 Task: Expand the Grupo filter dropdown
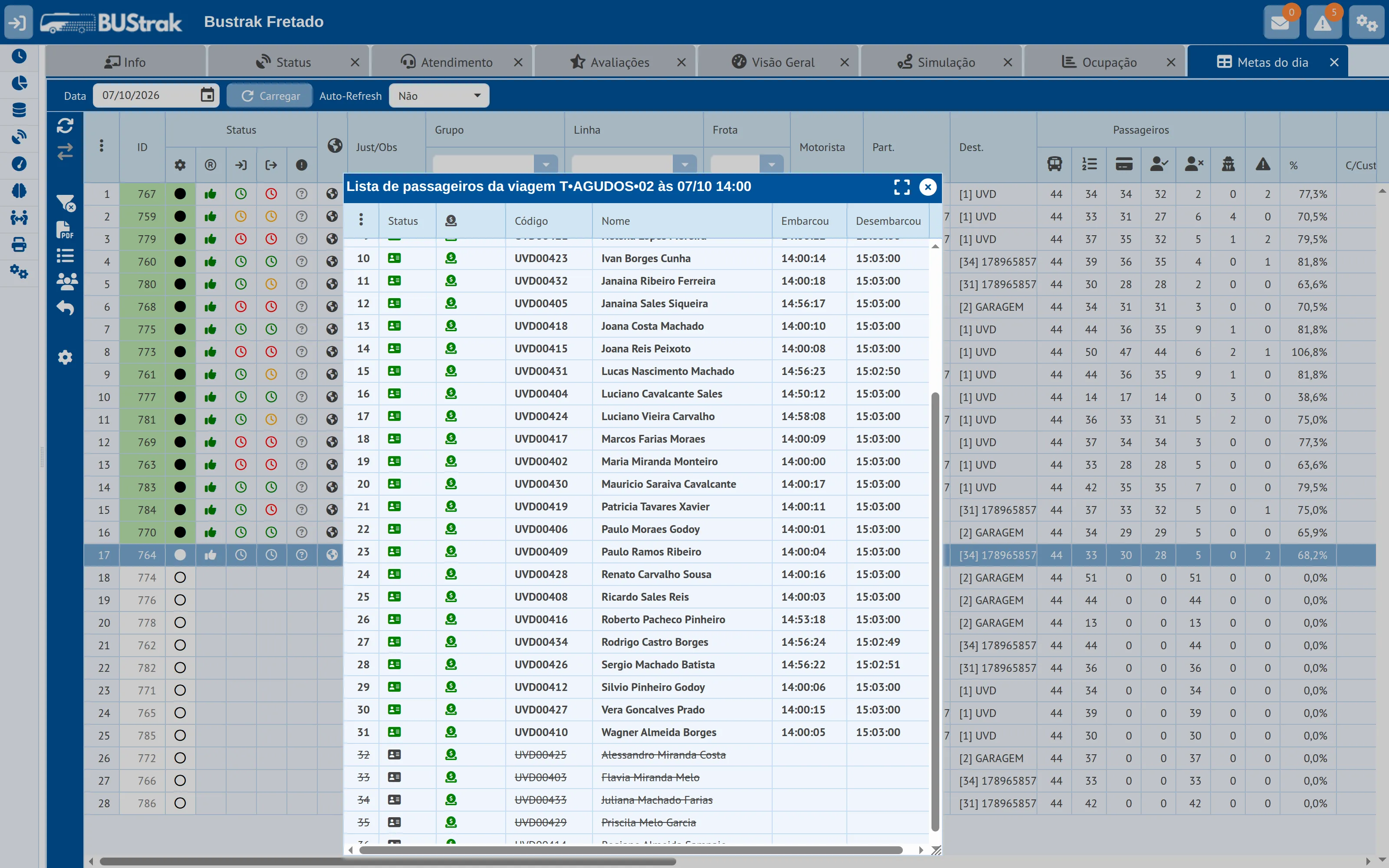click(x=545, y=165)
